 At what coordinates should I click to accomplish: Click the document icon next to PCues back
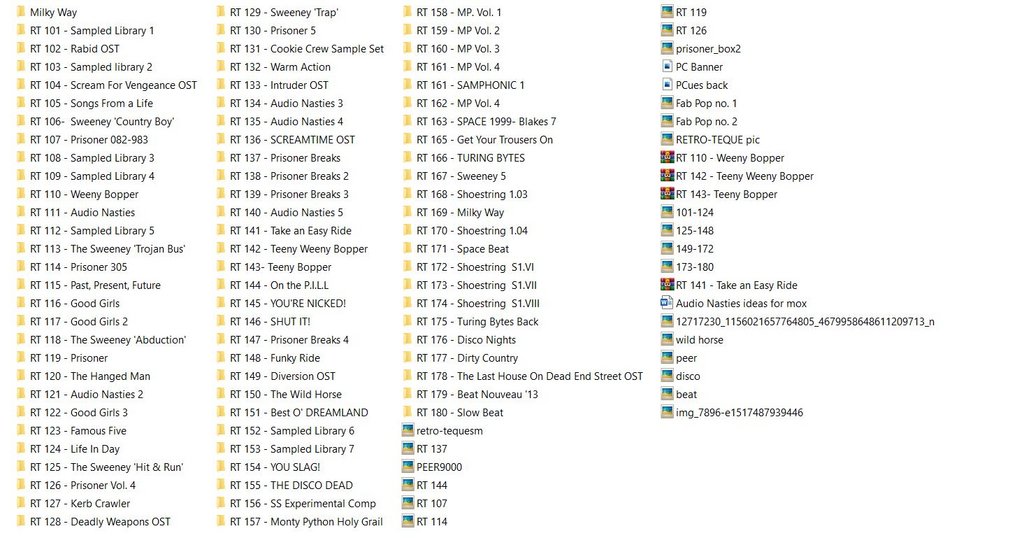[667, 85]
